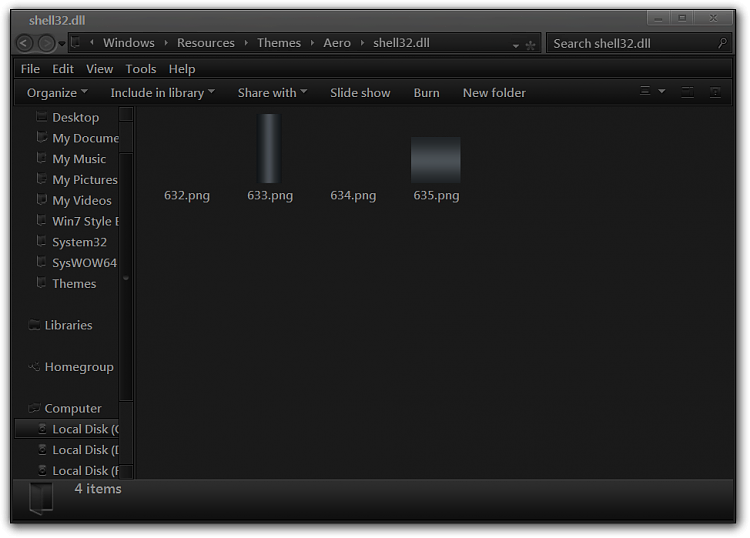The height and width of the screenshot is (538, 750).
Task: Click the Desktop folder icon in sidebar
Action: (42, 116)
